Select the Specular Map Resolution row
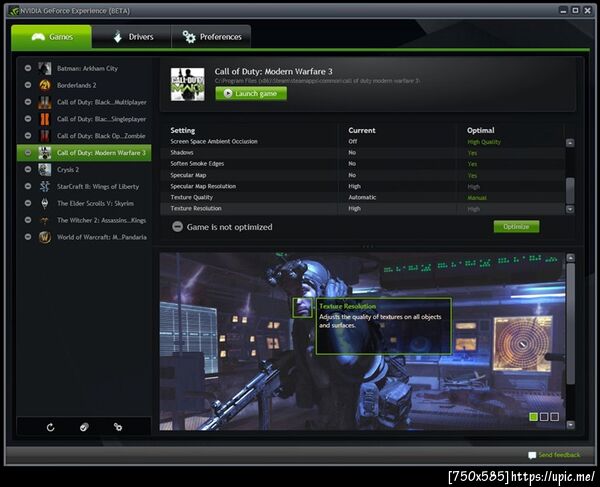Image resolution: width=600 pixels, height=487 pixels. pos(362,186)
